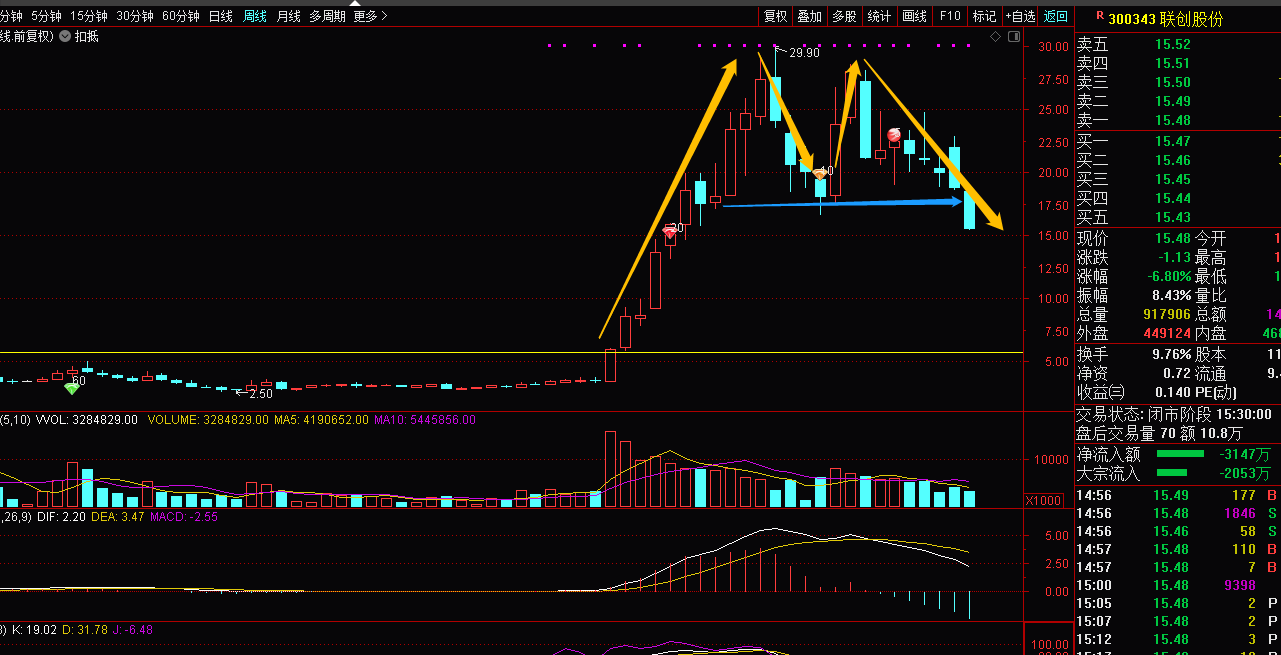This screenshot has width=1281, height=655.
Task: Click the yellow horizontal price line
Action: (300, 352)
